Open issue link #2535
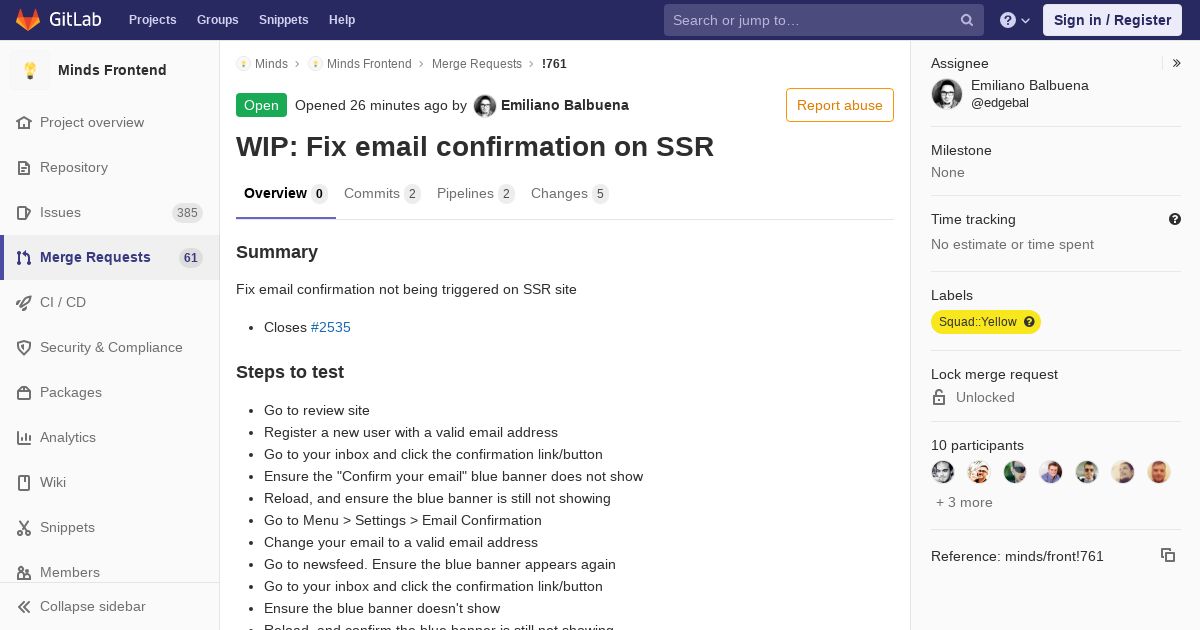Screen dimensions: 1200x630 [331, 327]
